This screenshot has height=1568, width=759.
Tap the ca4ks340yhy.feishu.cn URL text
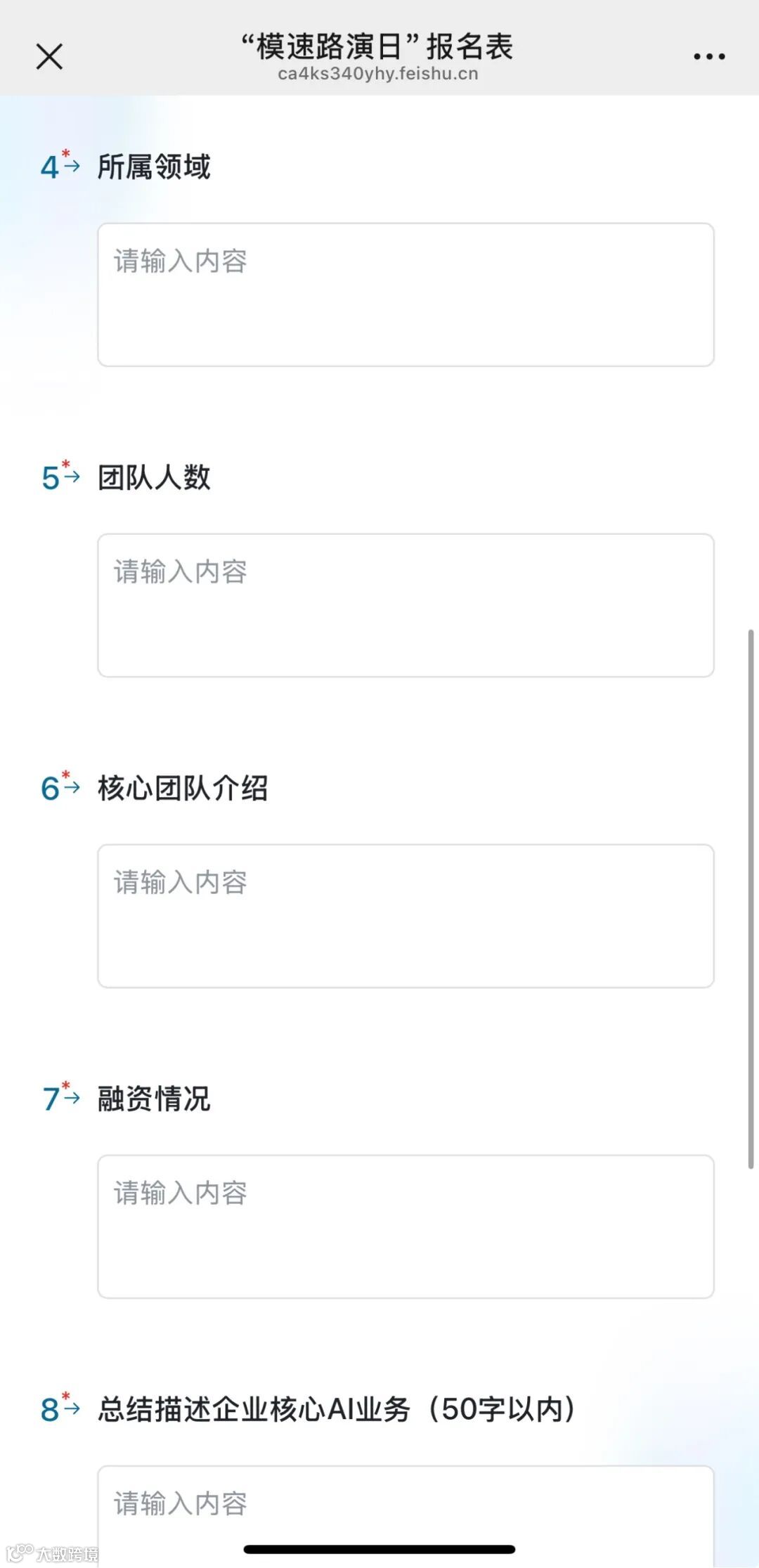click(377, 74)
